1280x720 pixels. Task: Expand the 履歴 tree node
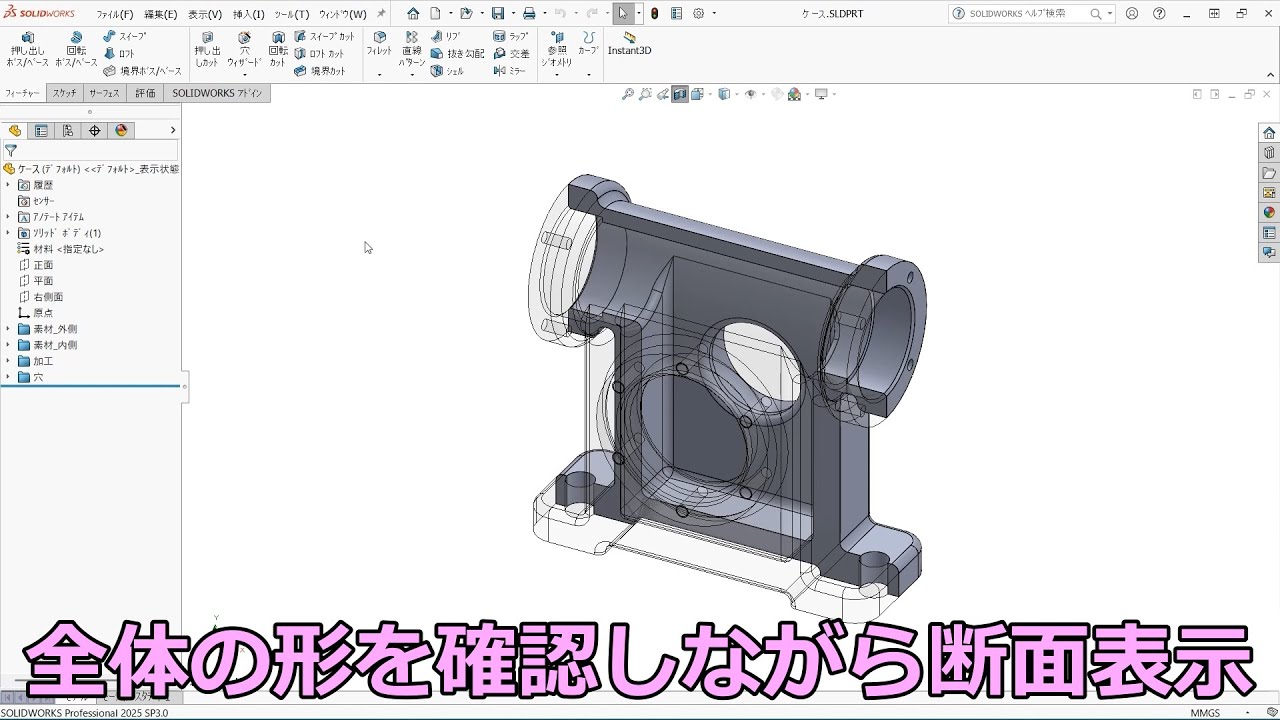pyautogui.click(x=8, y=185)
